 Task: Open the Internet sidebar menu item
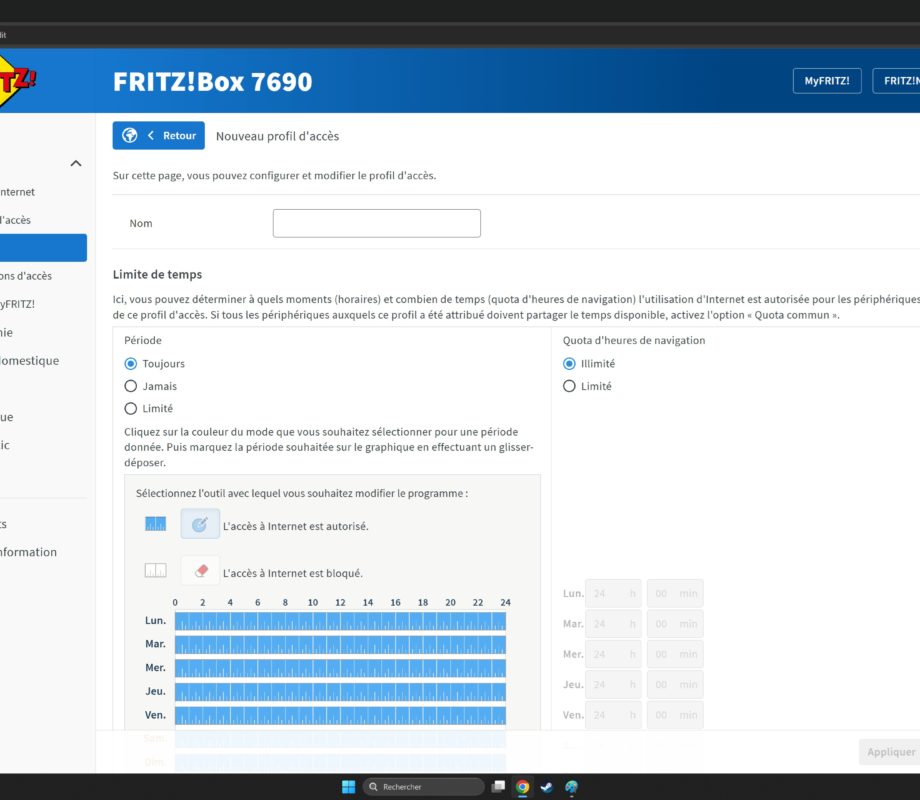click(18, 192)
